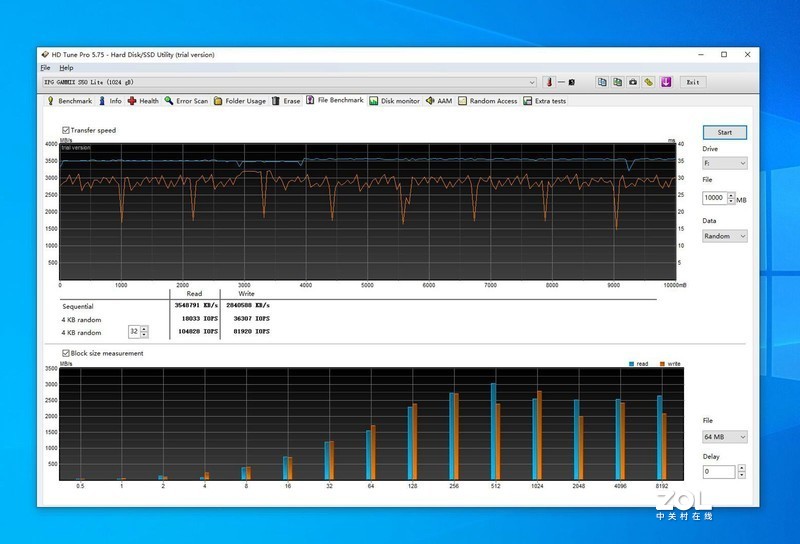Switch to the AAM tab
Image resolution: width=800 pixels, height=544 pixels.
[x=439, y=101]
